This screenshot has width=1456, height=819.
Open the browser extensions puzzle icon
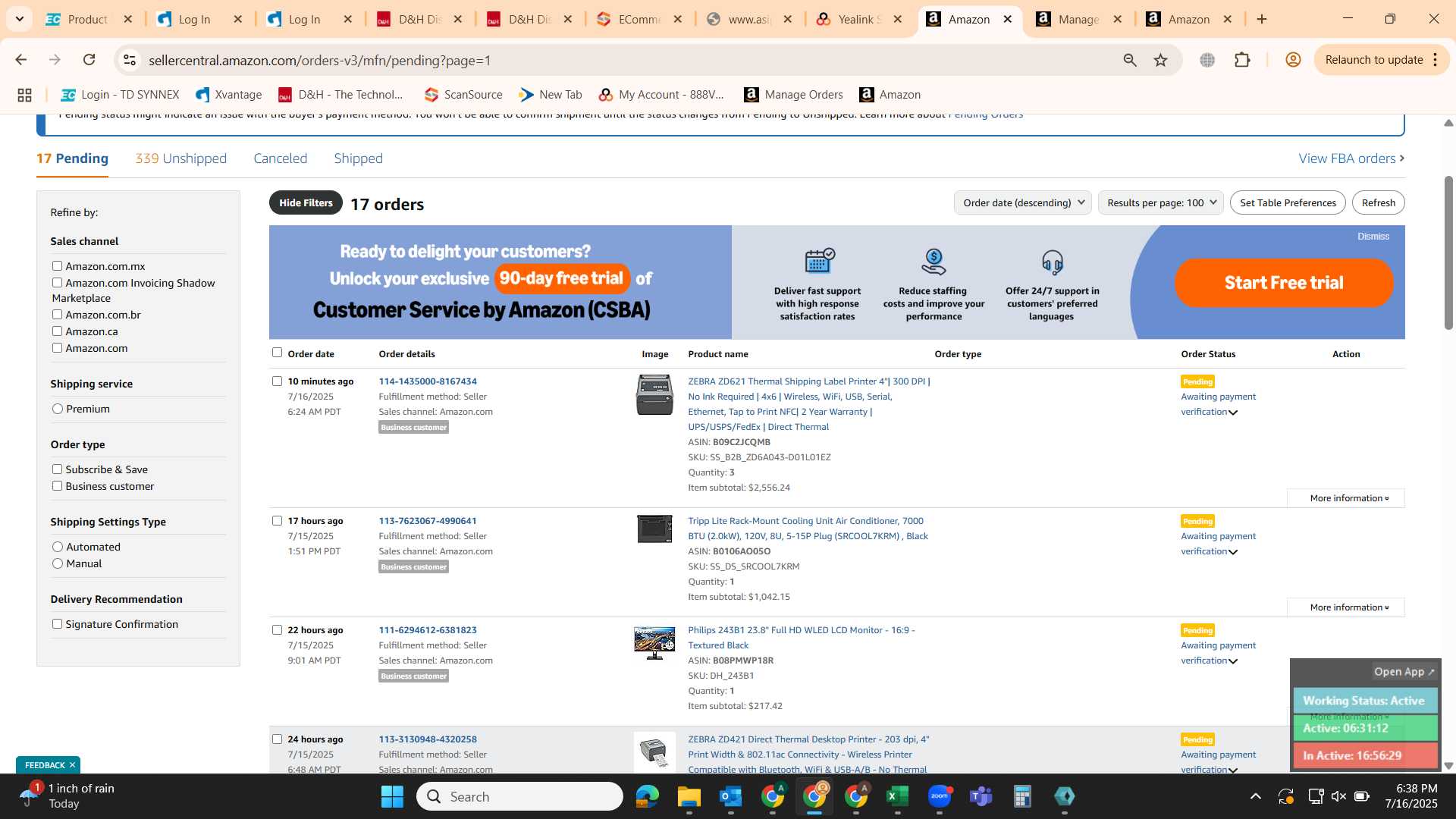(x=1242, y=60)
